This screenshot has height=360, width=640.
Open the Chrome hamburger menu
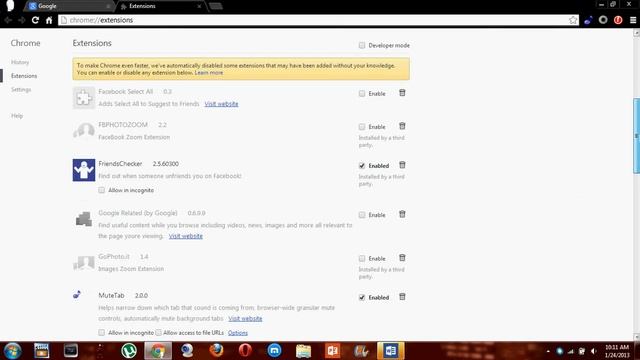click(x=633, y=20)
